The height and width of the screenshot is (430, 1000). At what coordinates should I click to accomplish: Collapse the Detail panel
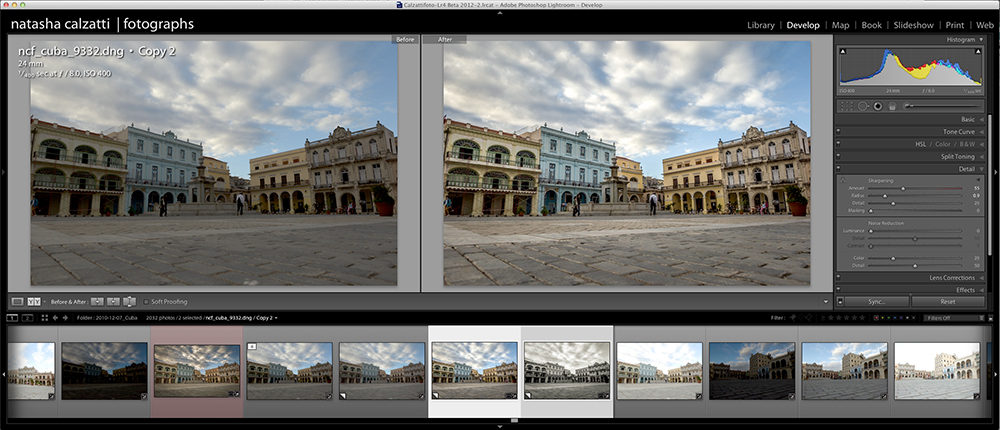point(981,169)
